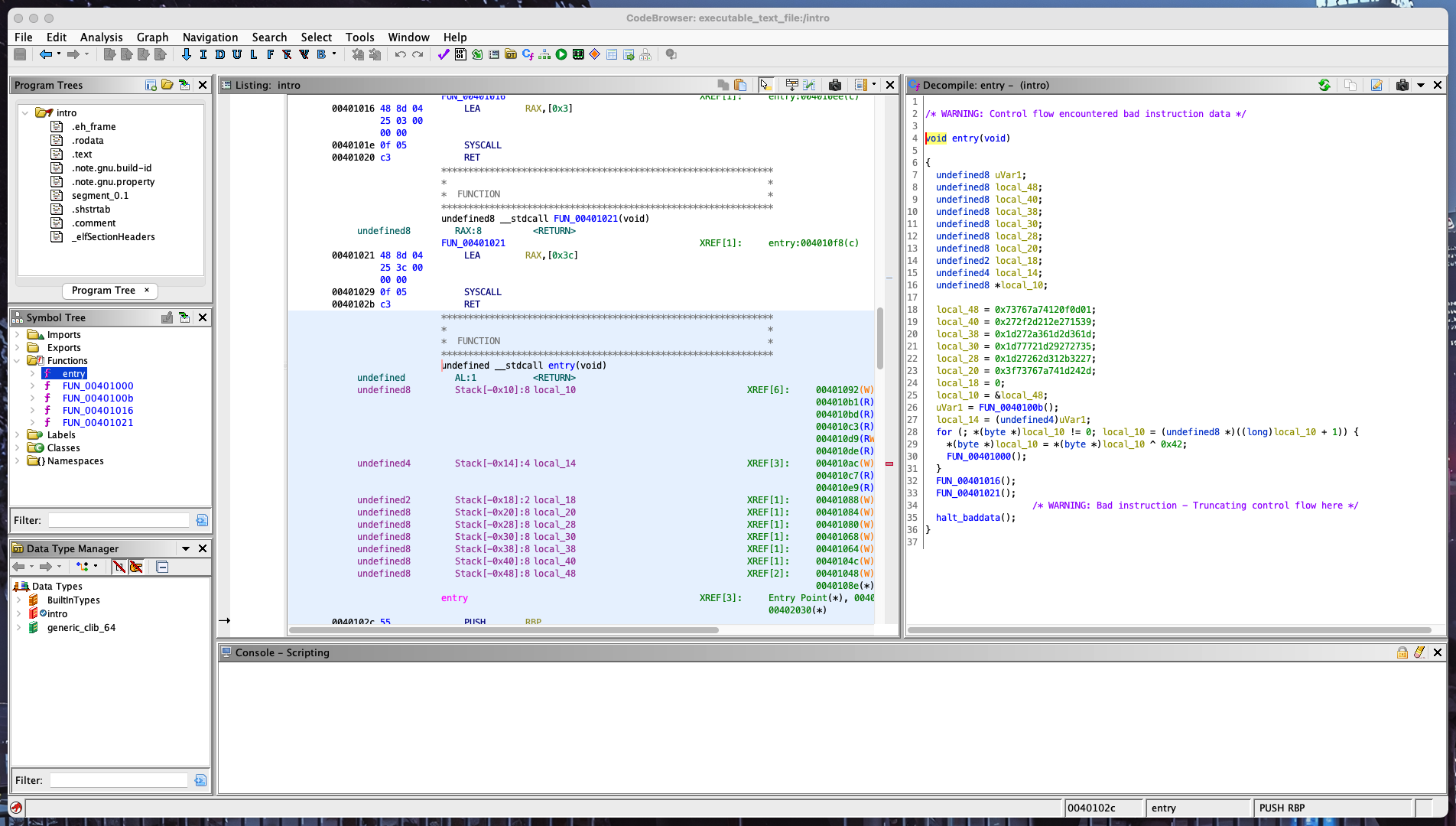Collapse all nodes in Data Type Manager
1456x826 pixels.
162,567
